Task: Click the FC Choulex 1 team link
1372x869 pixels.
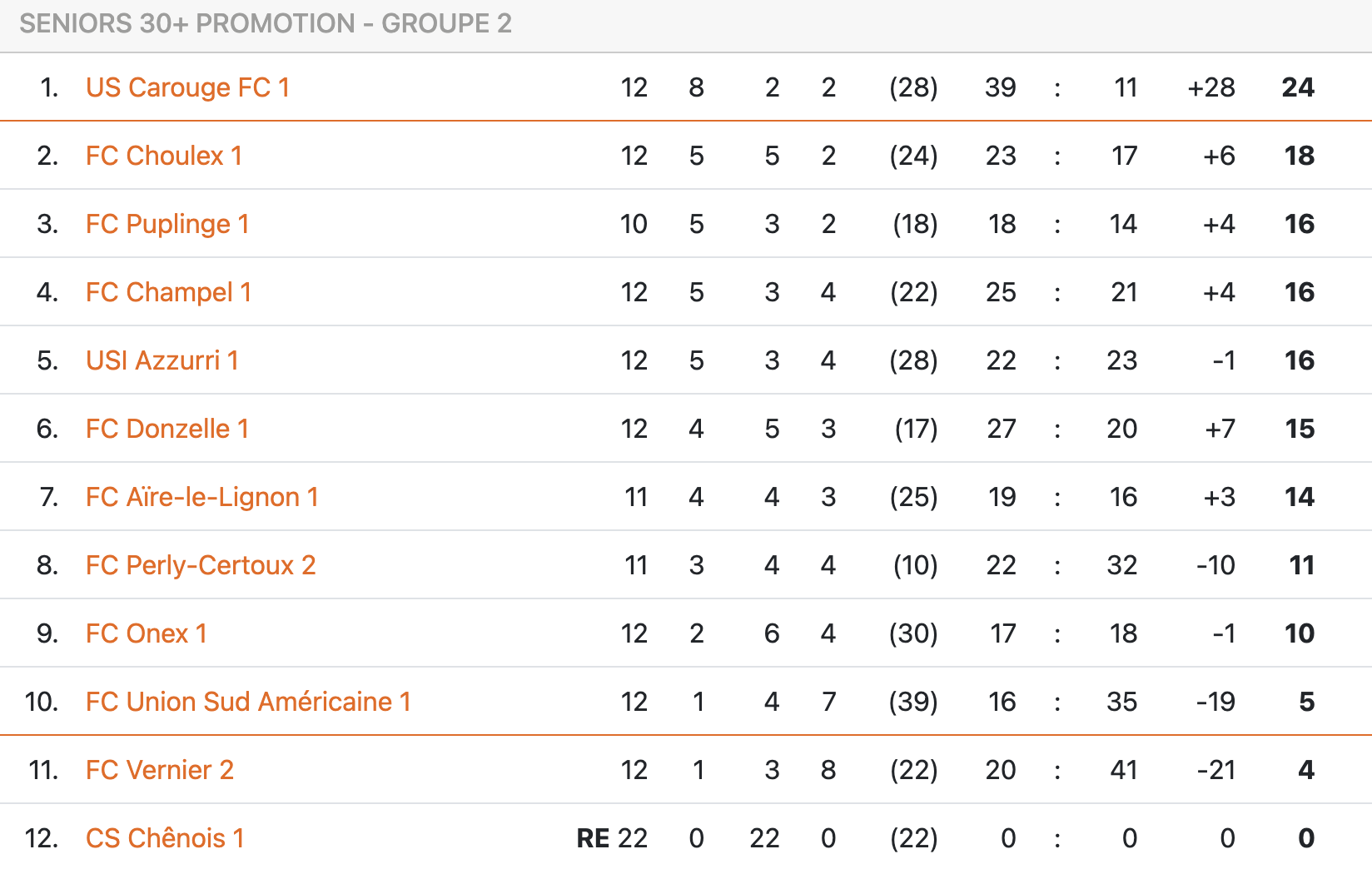Action: [x=164, y=156]
